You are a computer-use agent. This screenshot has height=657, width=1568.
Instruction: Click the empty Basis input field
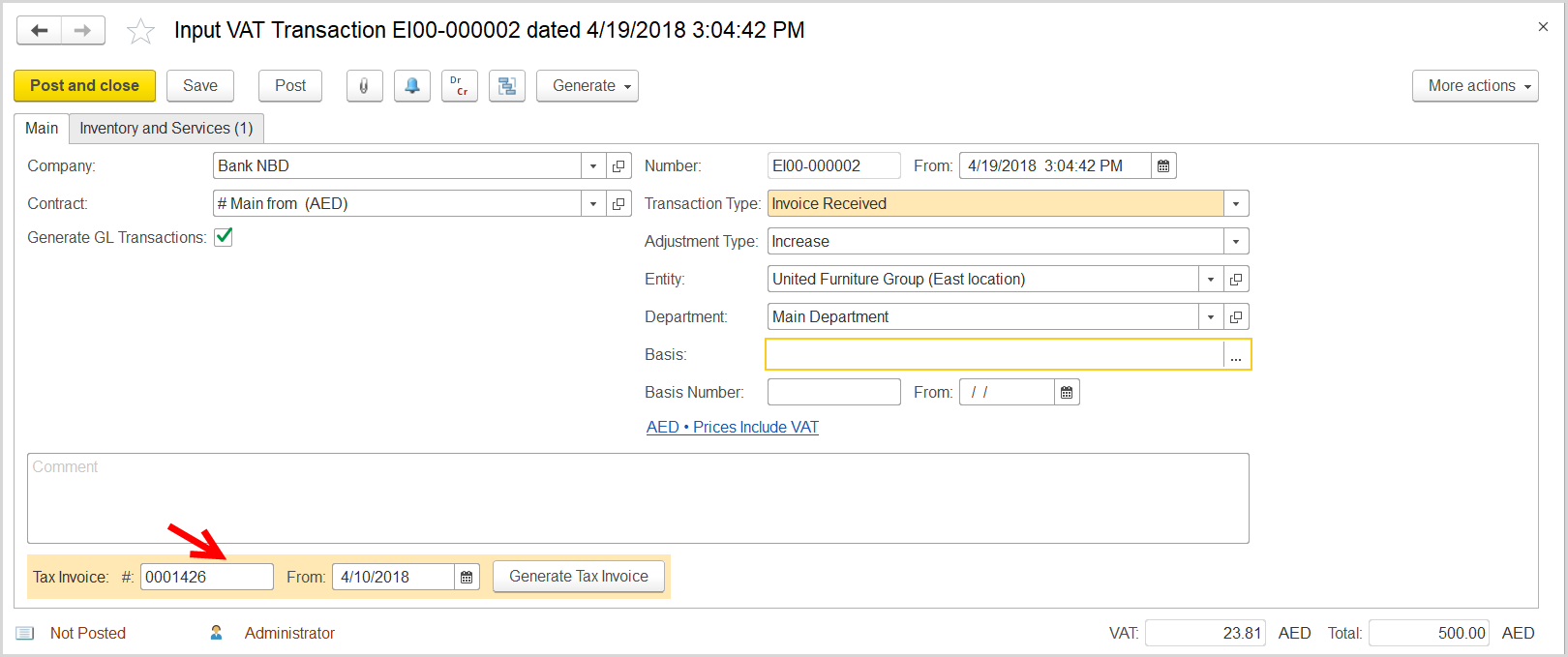click(995, 354)
